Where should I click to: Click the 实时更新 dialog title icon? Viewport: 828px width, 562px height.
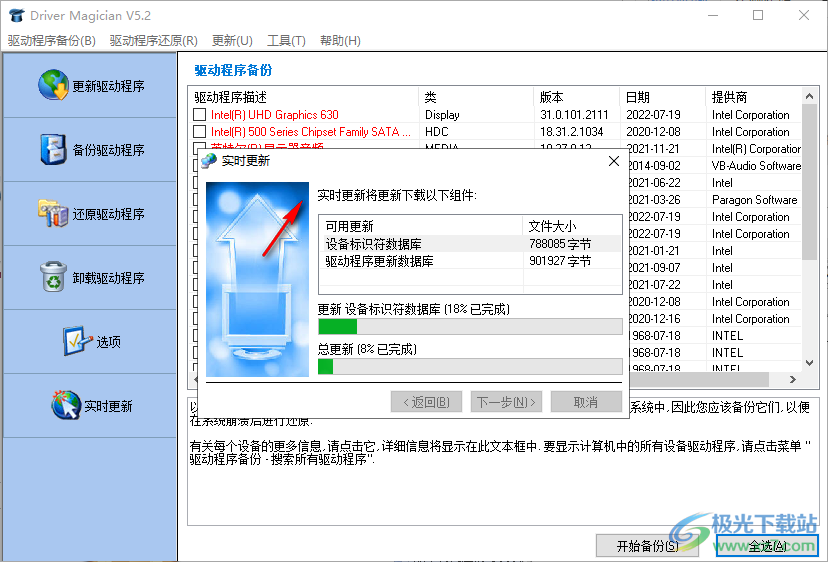pos(209,161)
